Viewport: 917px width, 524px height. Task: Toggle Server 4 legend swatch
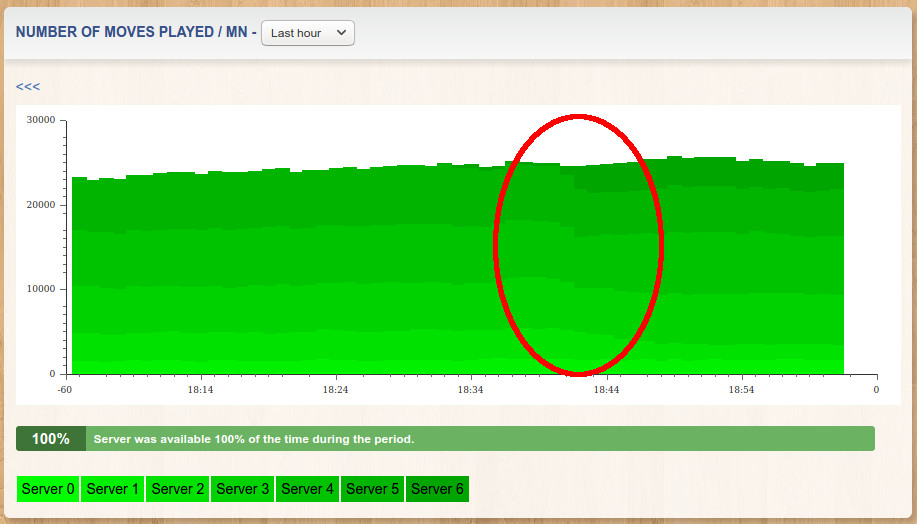307,489
